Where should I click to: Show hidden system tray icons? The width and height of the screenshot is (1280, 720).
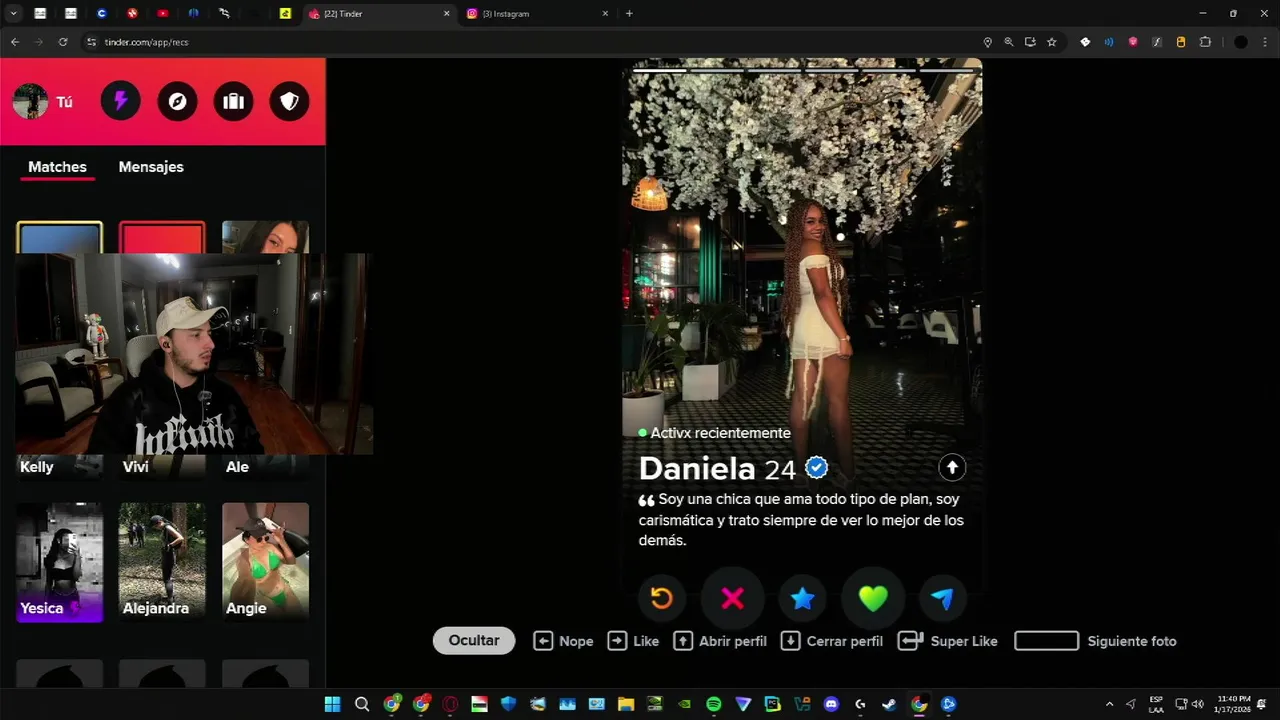[1109, 704]
